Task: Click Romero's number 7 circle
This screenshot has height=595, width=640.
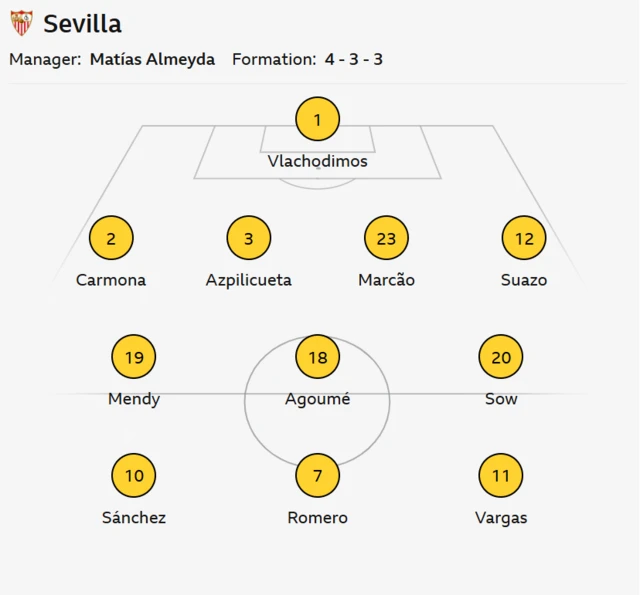Action: click(318, 476)
